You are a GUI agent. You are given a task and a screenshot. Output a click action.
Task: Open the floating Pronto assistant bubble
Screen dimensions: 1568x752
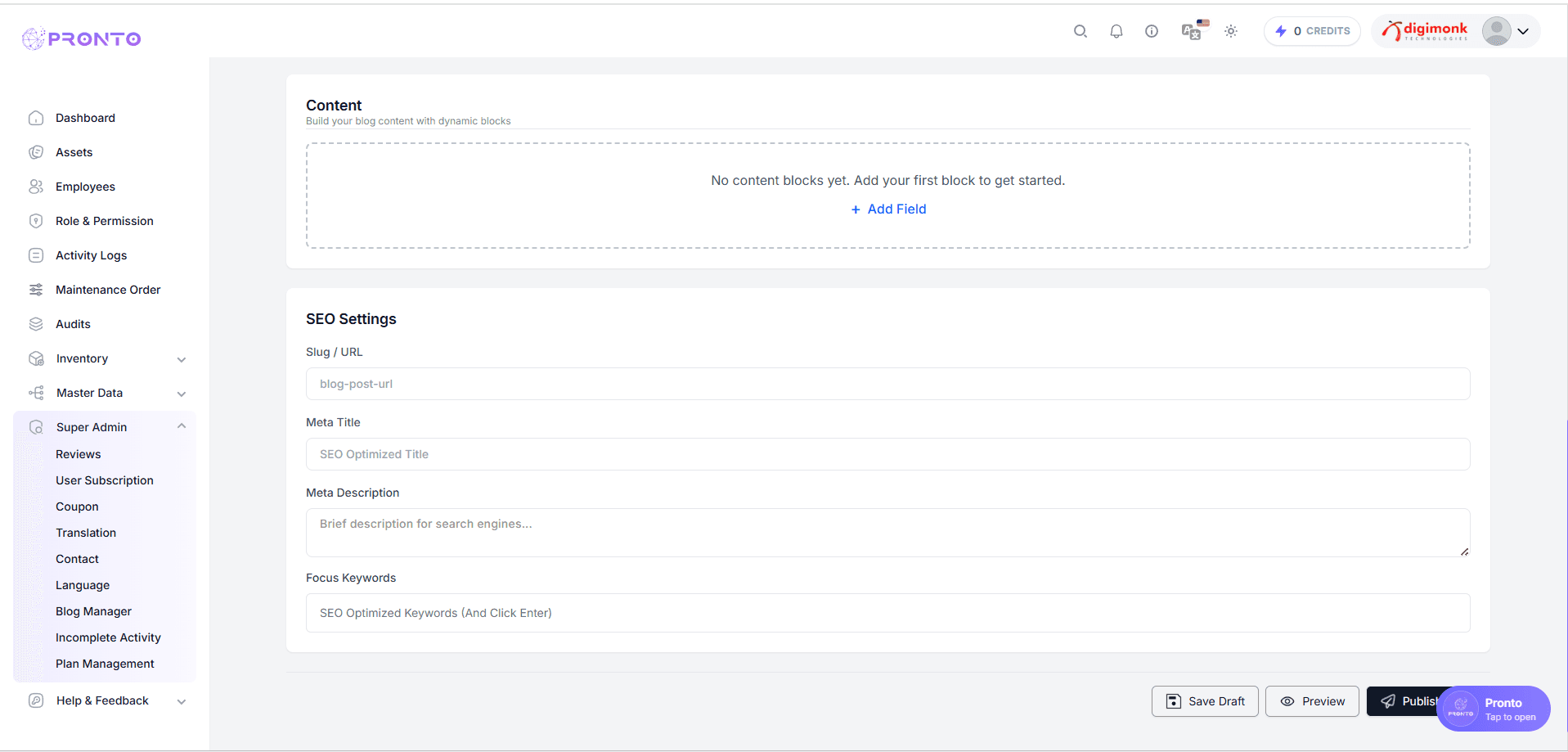(1493, 709)
